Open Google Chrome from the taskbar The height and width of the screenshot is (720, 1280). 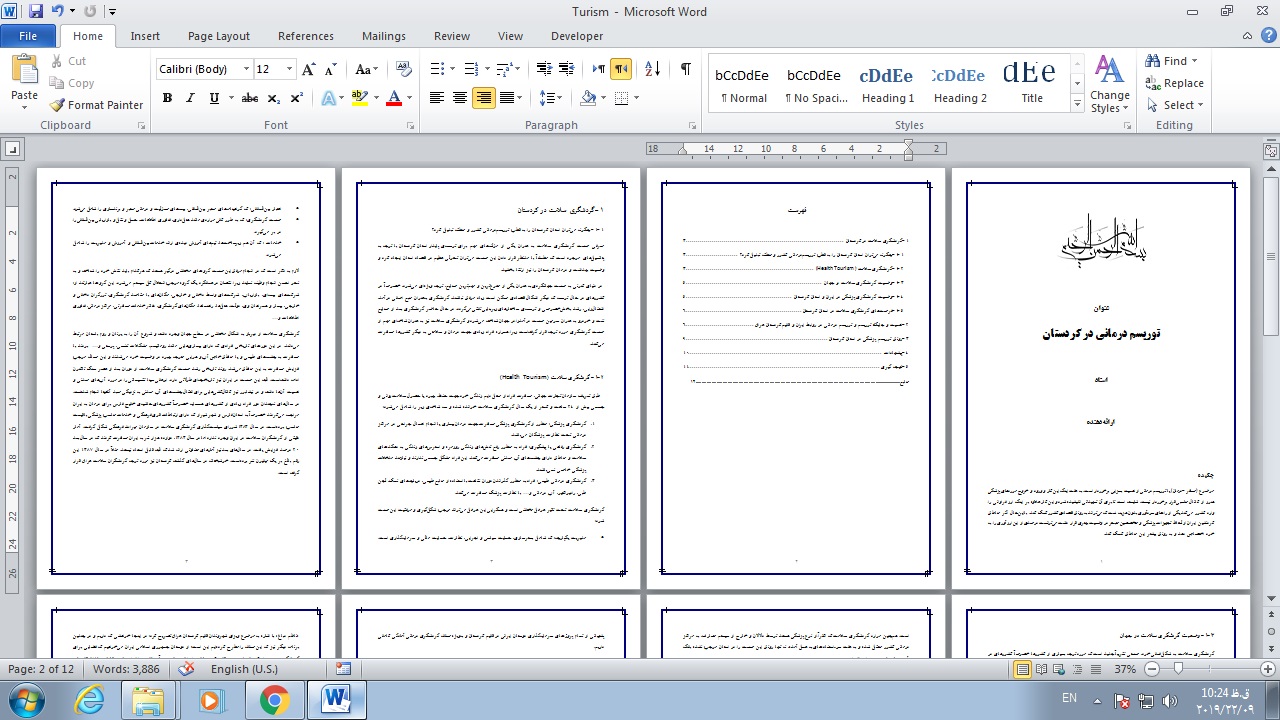(x=275, y=700)
